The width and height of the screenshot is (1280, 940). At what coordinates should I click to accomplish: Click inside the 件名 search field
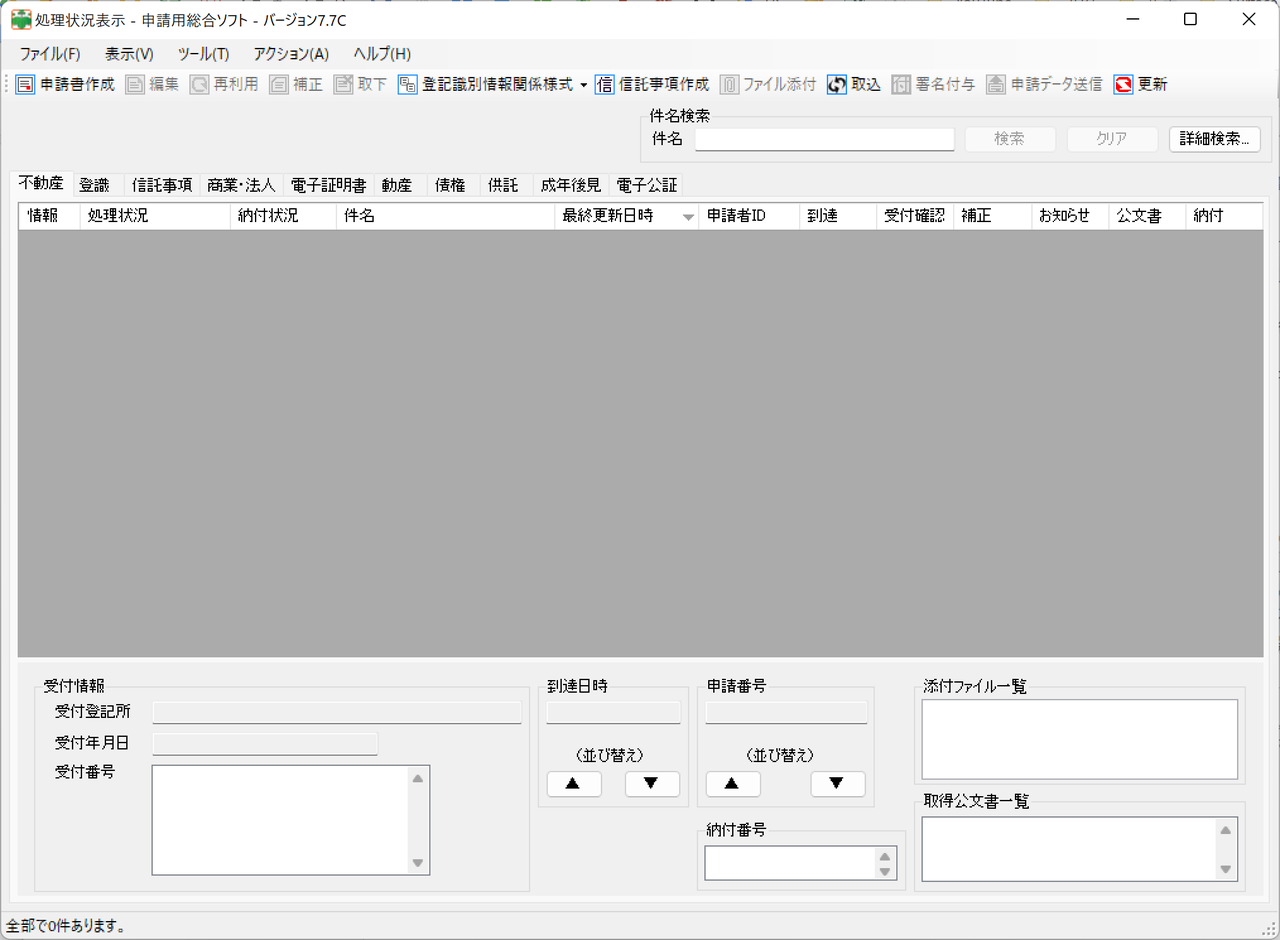(x=824, y=139)
